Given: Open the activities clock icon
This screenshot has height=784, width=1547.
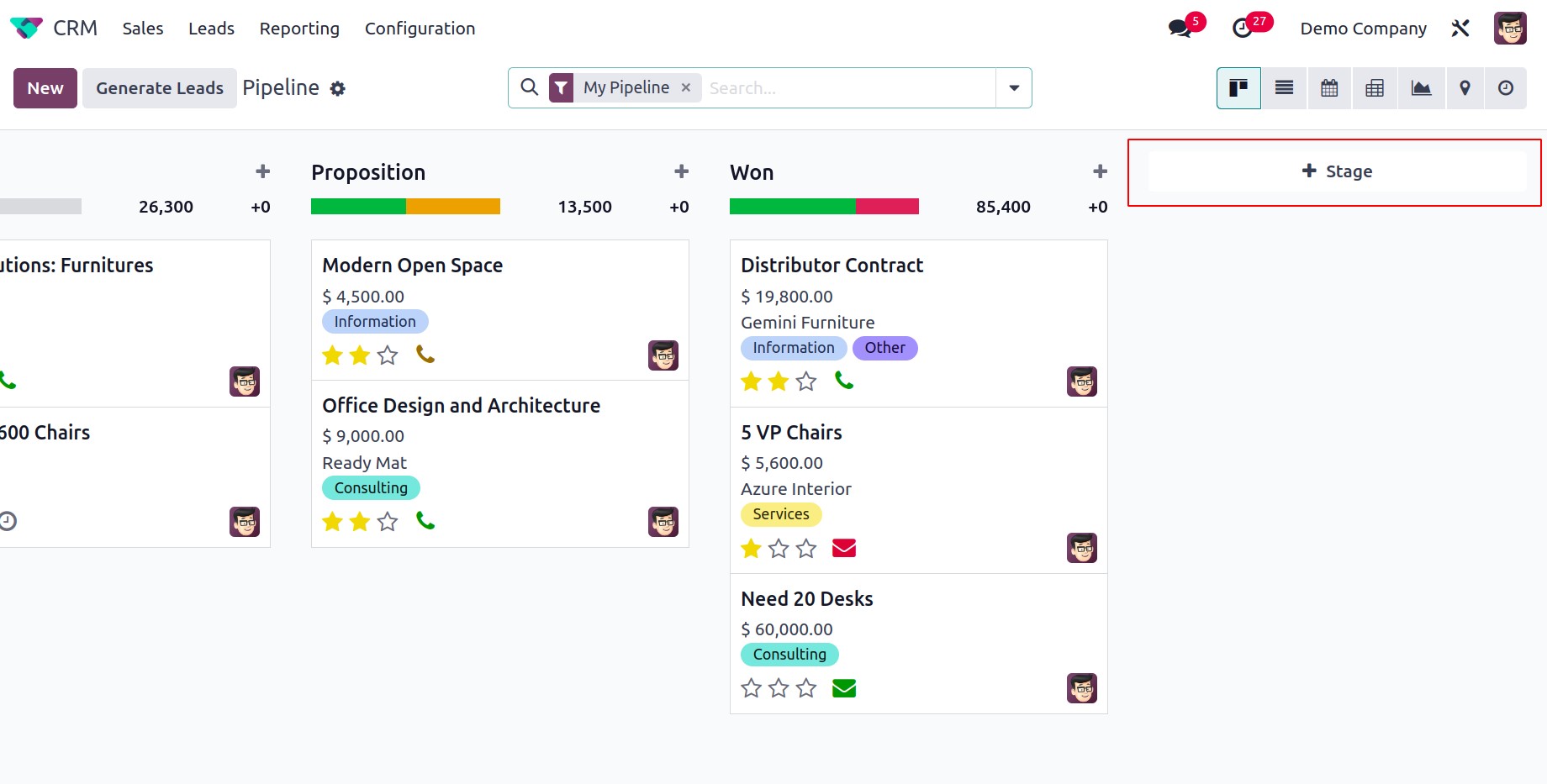Looking at the screenshot, I should (1242, 29).
